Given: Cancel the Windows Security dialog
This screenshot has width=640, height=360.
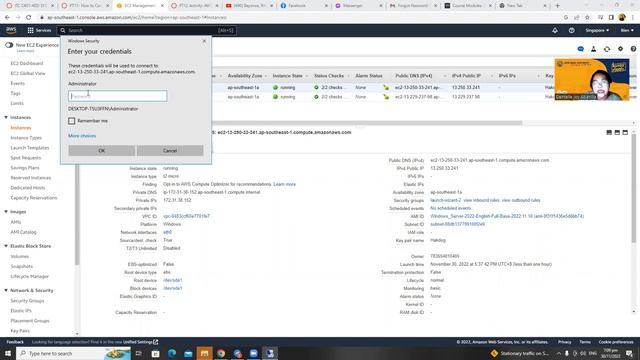Looking at the screenshot, I should pos(170,151).
